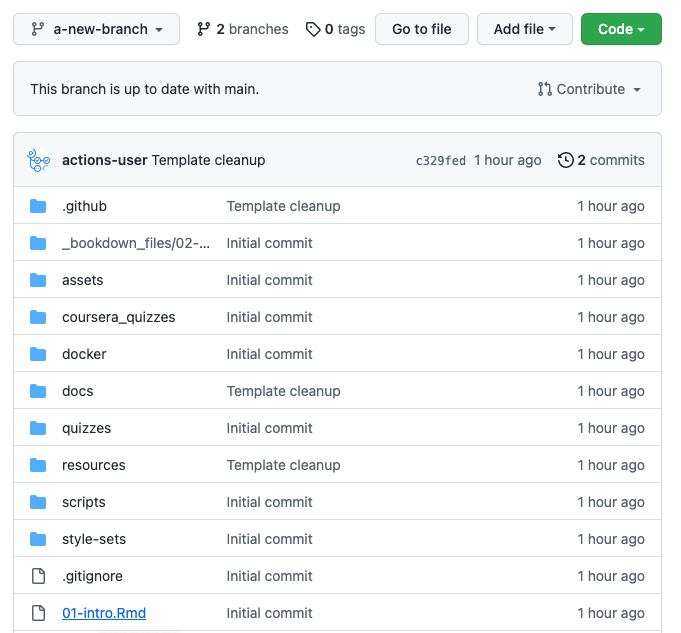Screen dimensions: 681x633
Task: Click 'This branch is up to date with main.'
Action: click(144, 89)
